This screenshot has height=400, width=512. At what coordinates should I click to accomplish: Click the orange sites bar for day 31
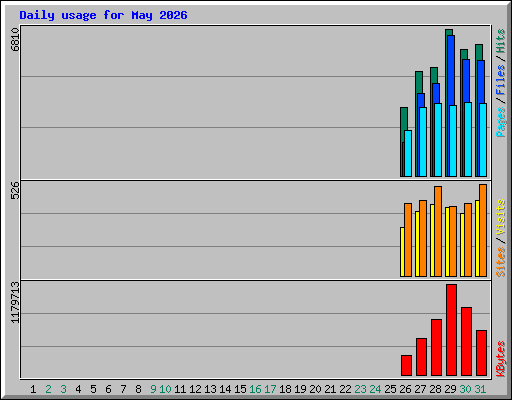coord(483,230)
